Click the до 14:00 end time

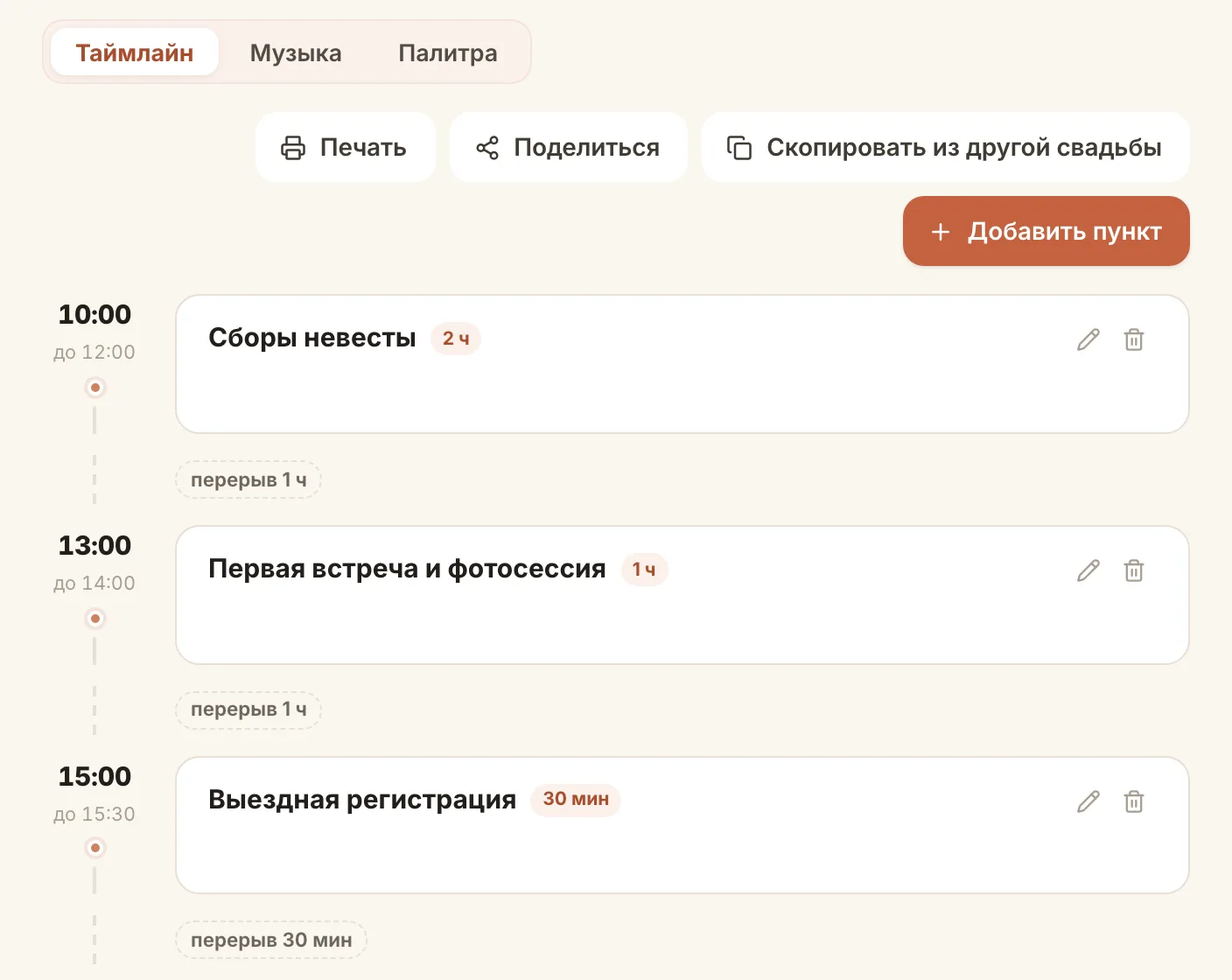pyautogui.click(x=94, y=584)
